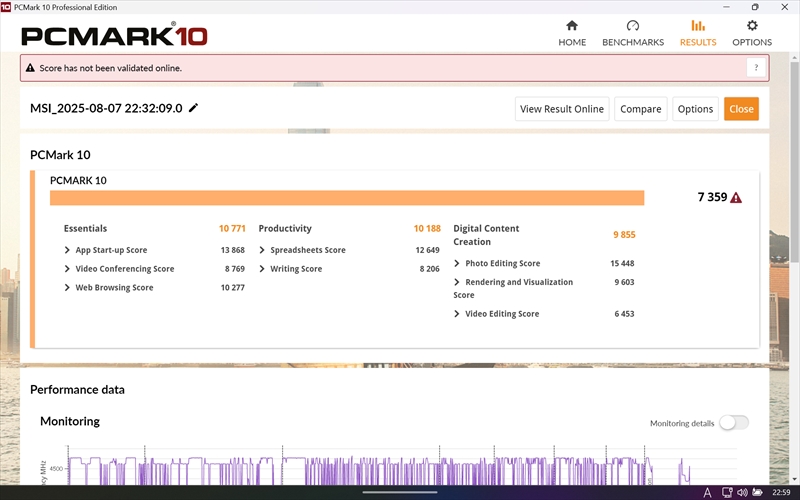The width and height of the screenshot is (800, 500).
Task: Click the Essentials score 10 771
Action: click(232, 229)
